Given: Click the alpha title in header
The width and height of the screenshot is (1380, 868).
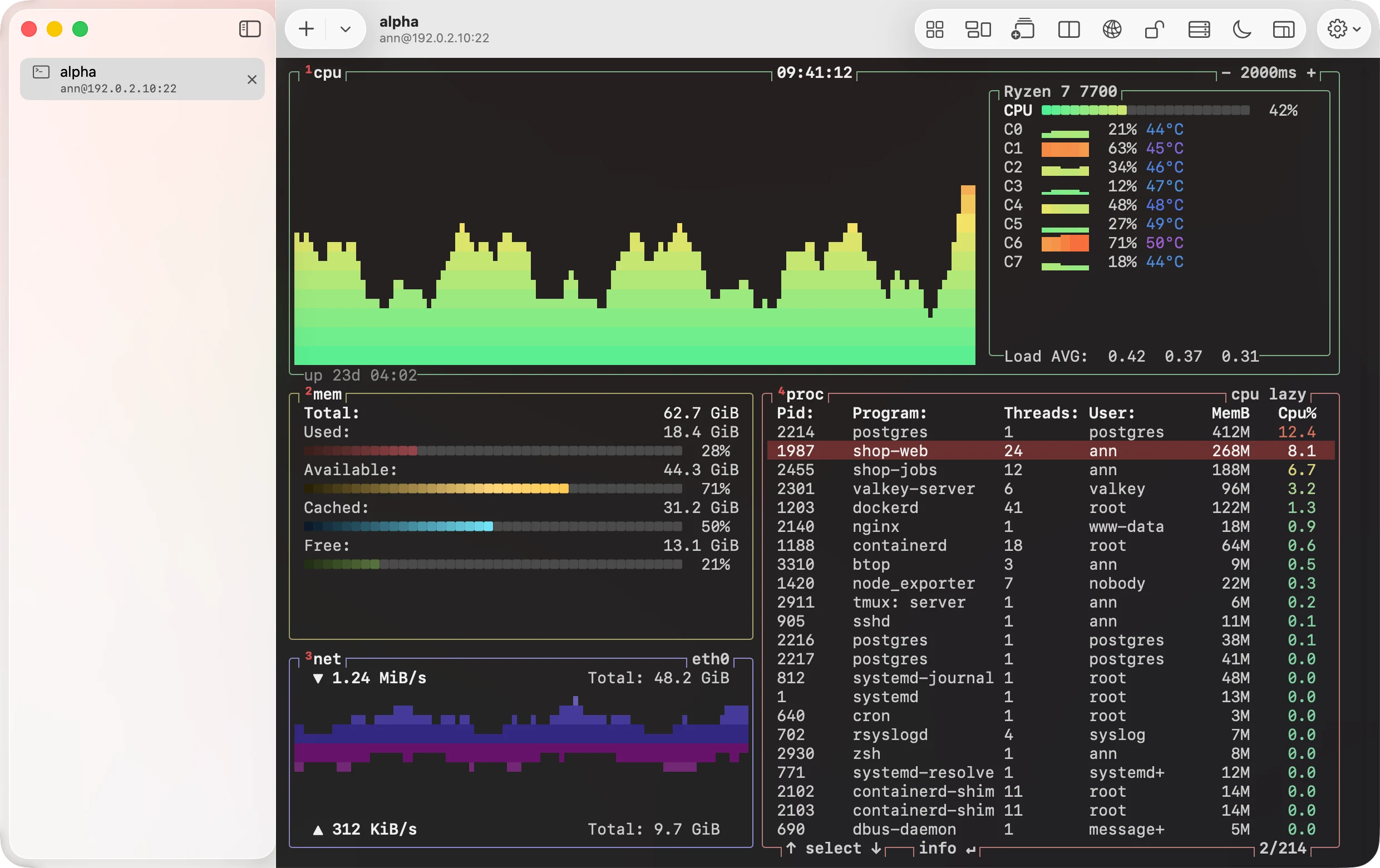Looking at the screenshot, I should 399,22.
